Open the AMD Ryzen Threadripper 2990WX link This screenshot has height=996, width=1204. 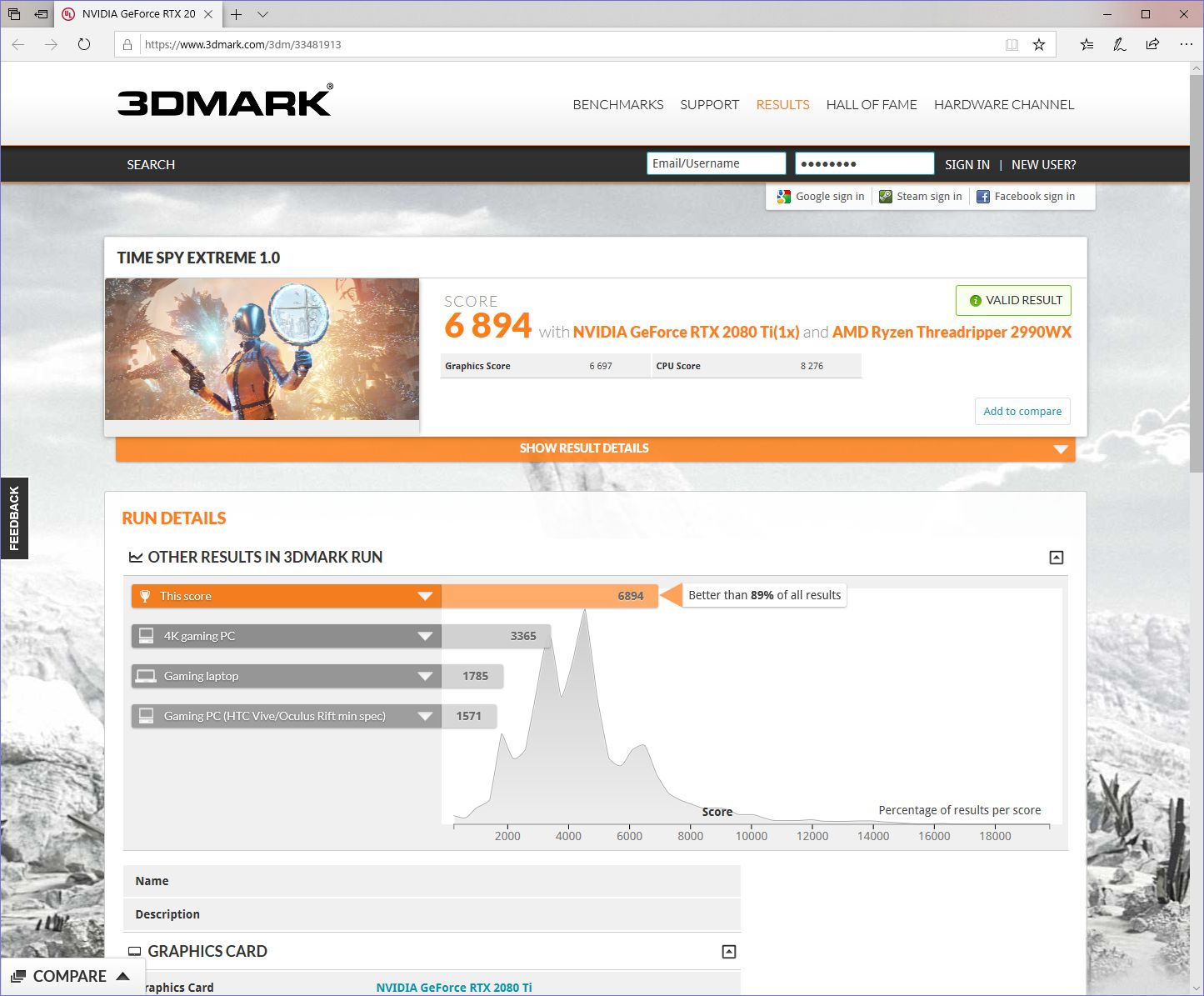(952, 332)
